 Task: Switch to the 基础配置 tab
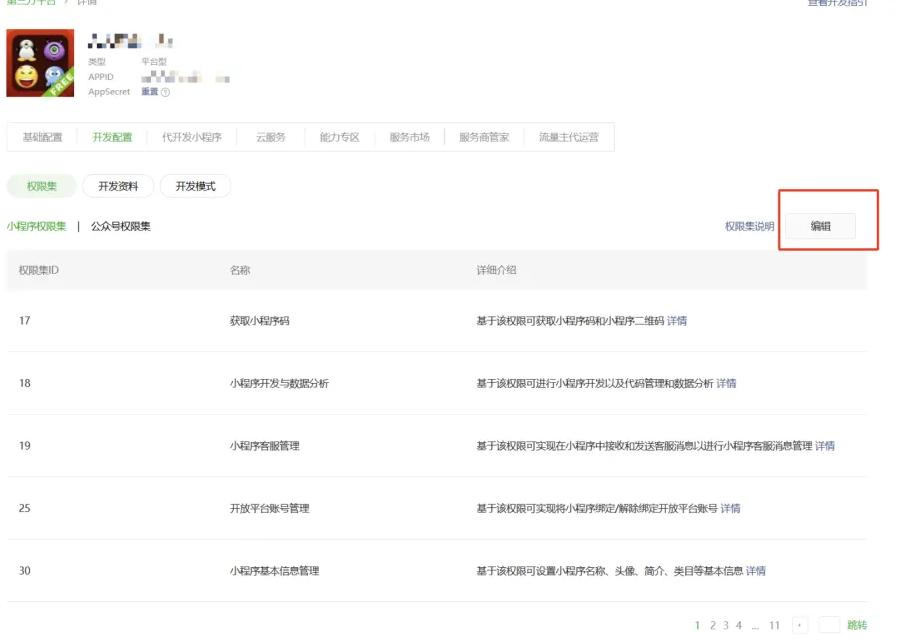click(42, 137)
